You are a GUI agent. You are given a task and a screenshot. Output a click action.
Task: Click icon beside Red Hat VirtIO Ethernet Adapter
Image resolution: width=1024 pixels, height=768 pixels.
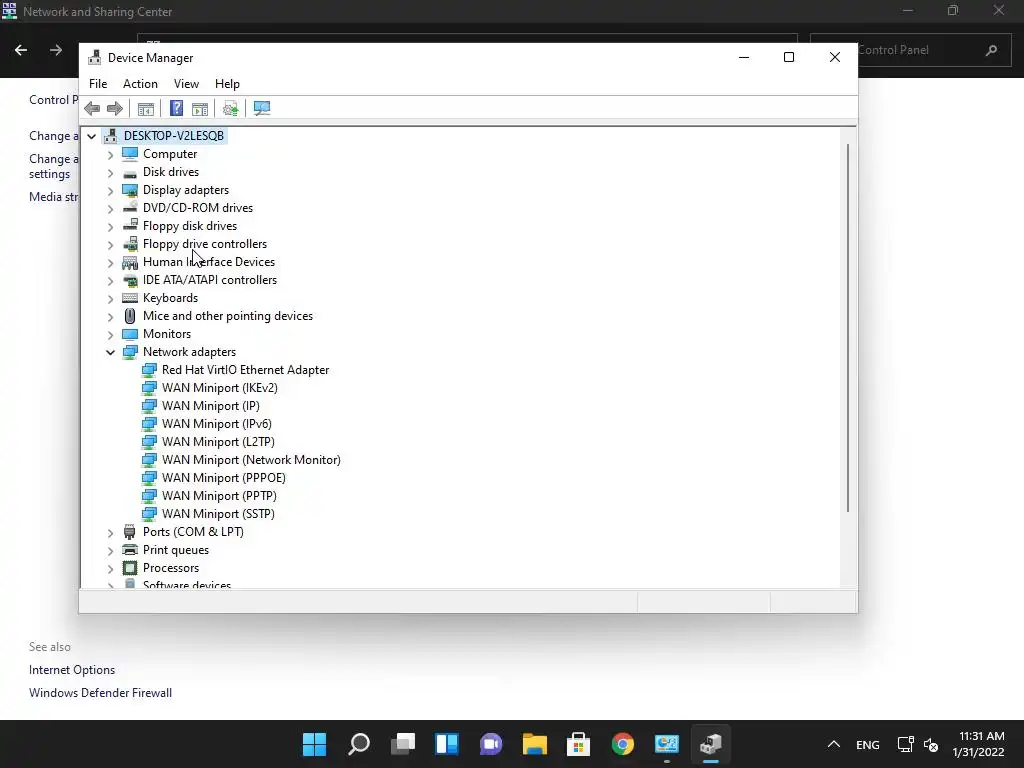click(x=150, y=370)
